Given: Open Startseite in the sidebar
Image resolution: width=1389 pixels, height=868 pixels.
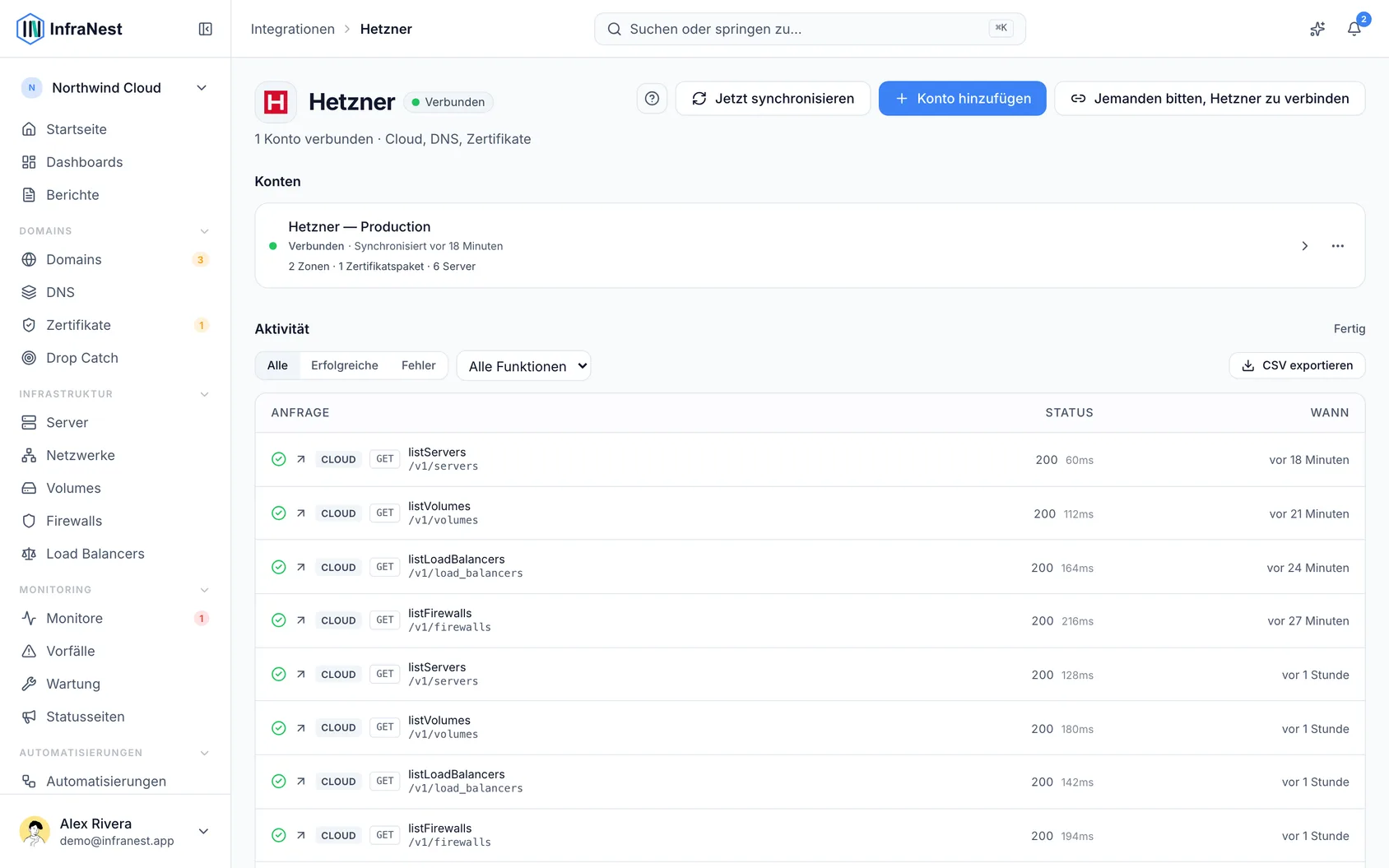Looking at the screenshot, I should click(x=115, y=129).
